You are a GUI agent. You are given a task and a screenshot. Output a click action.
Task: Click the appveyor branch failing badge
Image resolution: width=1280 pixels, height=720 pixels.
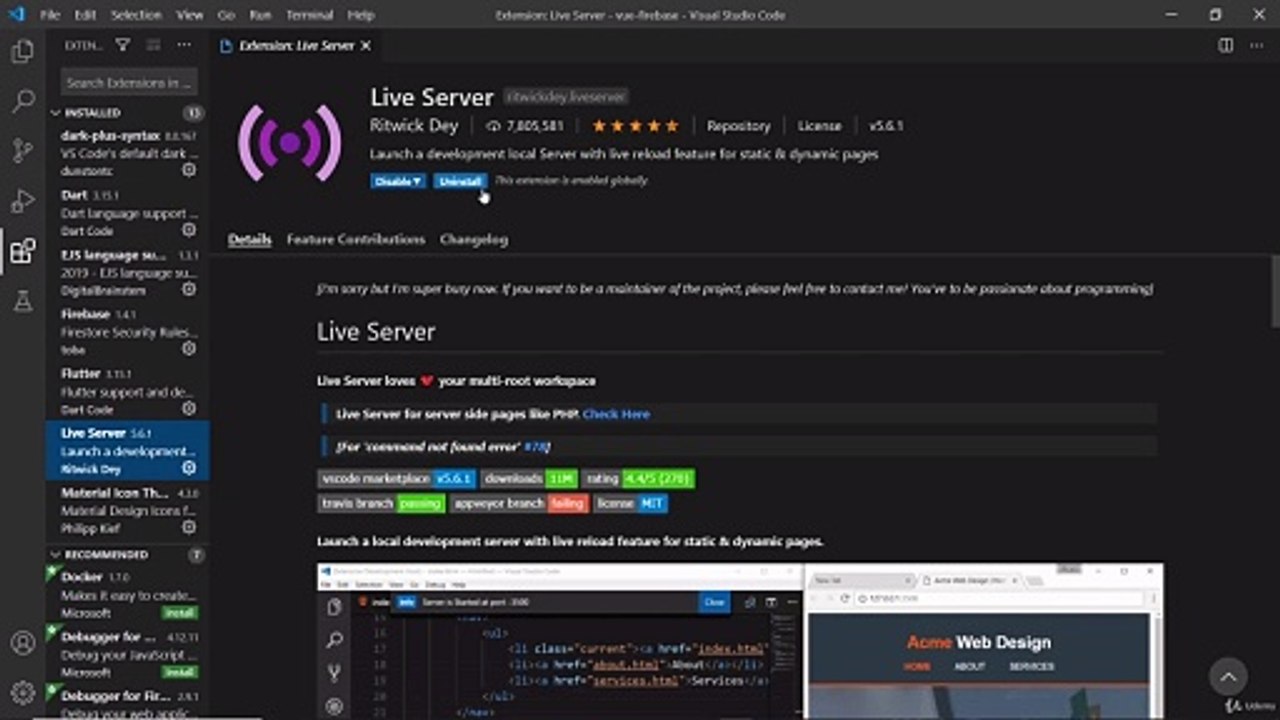(519, 503)
